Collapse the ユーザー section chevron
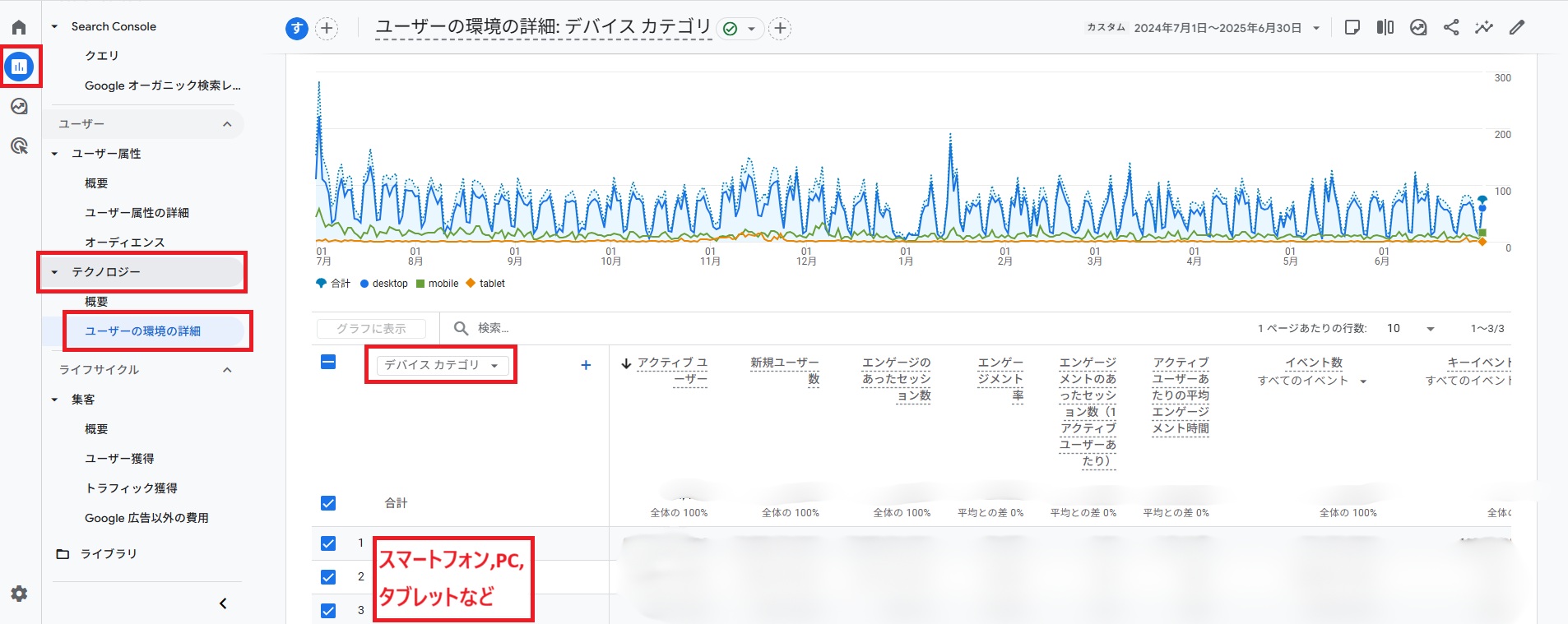Image resolution: width=1568 pixels, height=624 pixels. pos(227,124)
